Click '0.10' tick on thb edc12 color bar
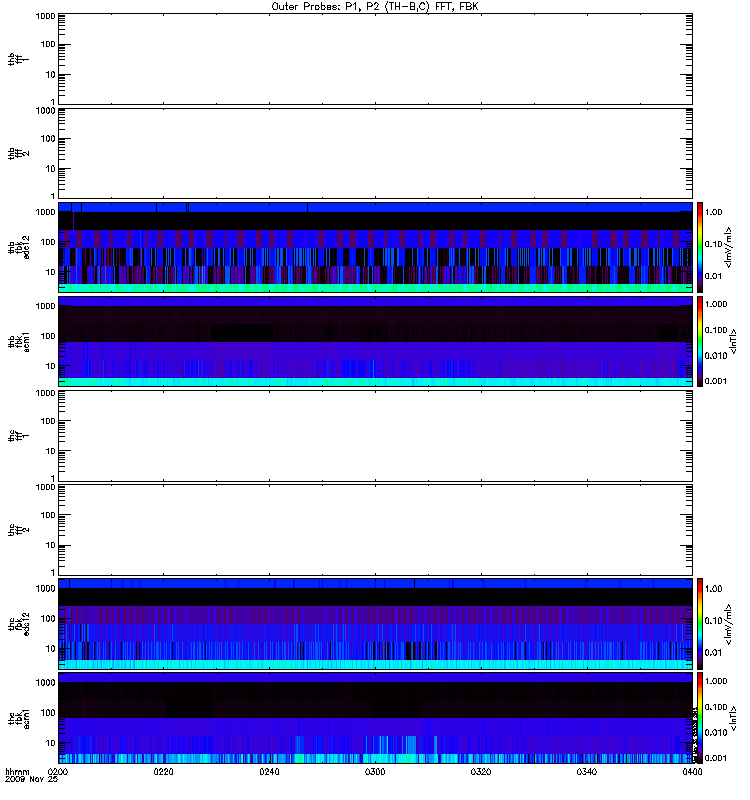Screen dimensions: 750x800 pos(713,244)
